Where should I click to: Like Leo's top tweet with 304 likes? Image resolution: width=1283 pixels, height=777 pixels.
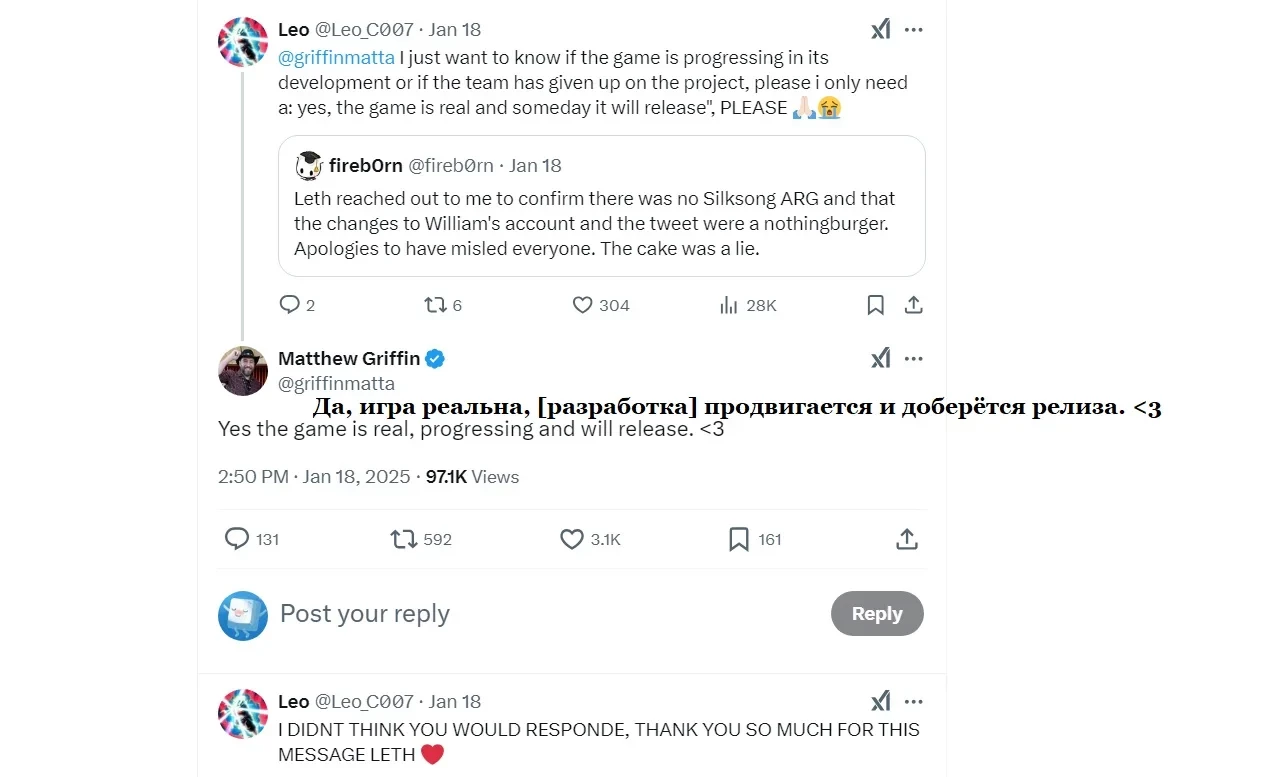point(583,305)
